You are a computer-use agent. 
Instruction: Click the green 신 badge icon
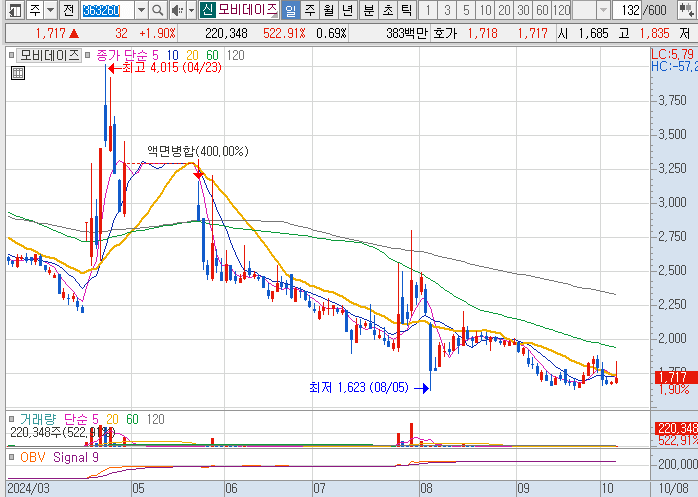click(207, 10)
